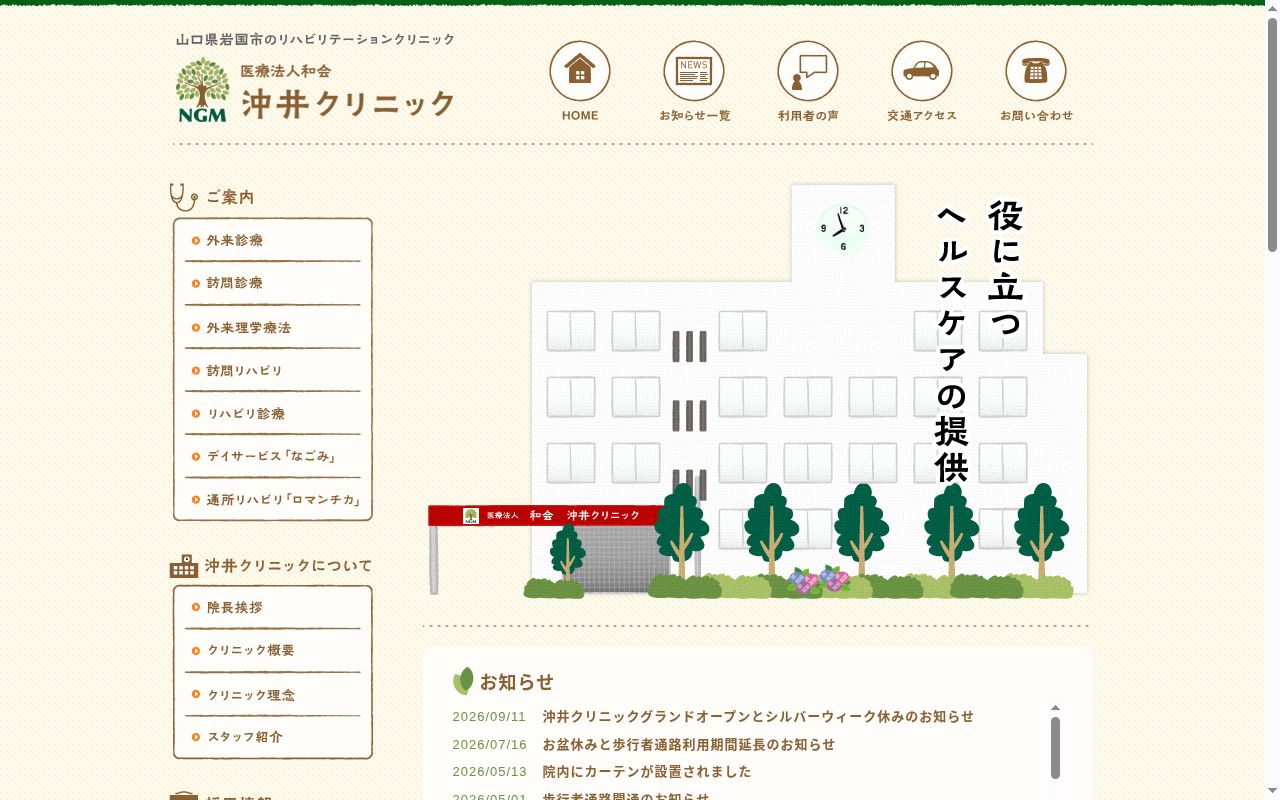Open 院長挨拶 page

click(272, 608)
